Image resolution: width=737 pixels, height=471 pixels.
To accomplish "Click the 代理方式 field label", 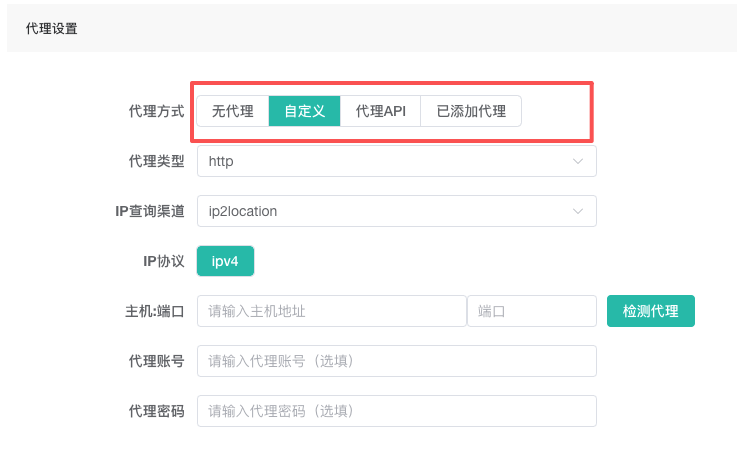I will pos(156,111).
